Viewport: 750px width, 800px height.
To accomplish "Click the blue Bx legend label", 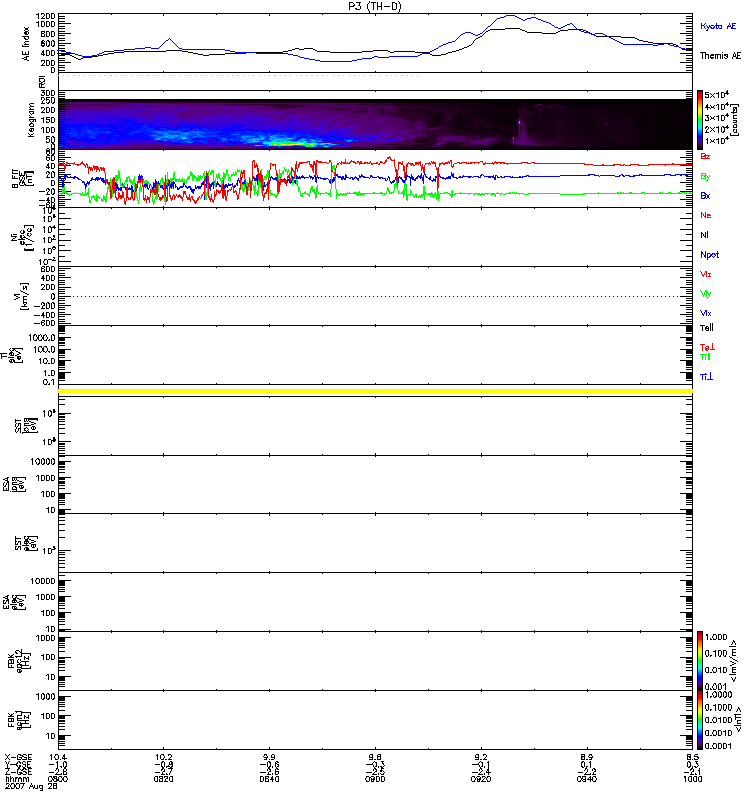I will [x=706, y=196].
